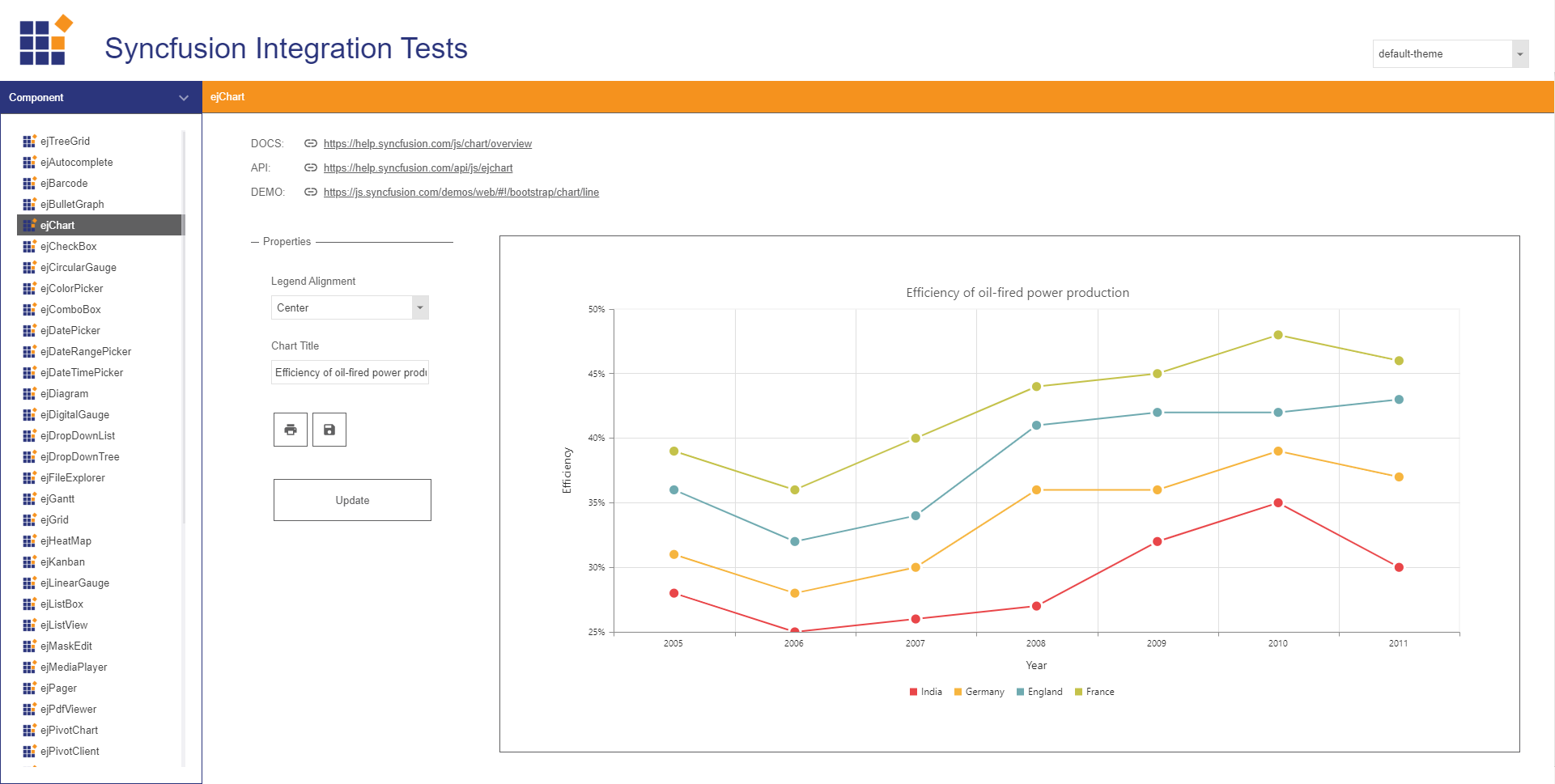Select ejHeatMap in the component list
The image size is (1555, 784).
pyautogui.click(x=66, y=540)
